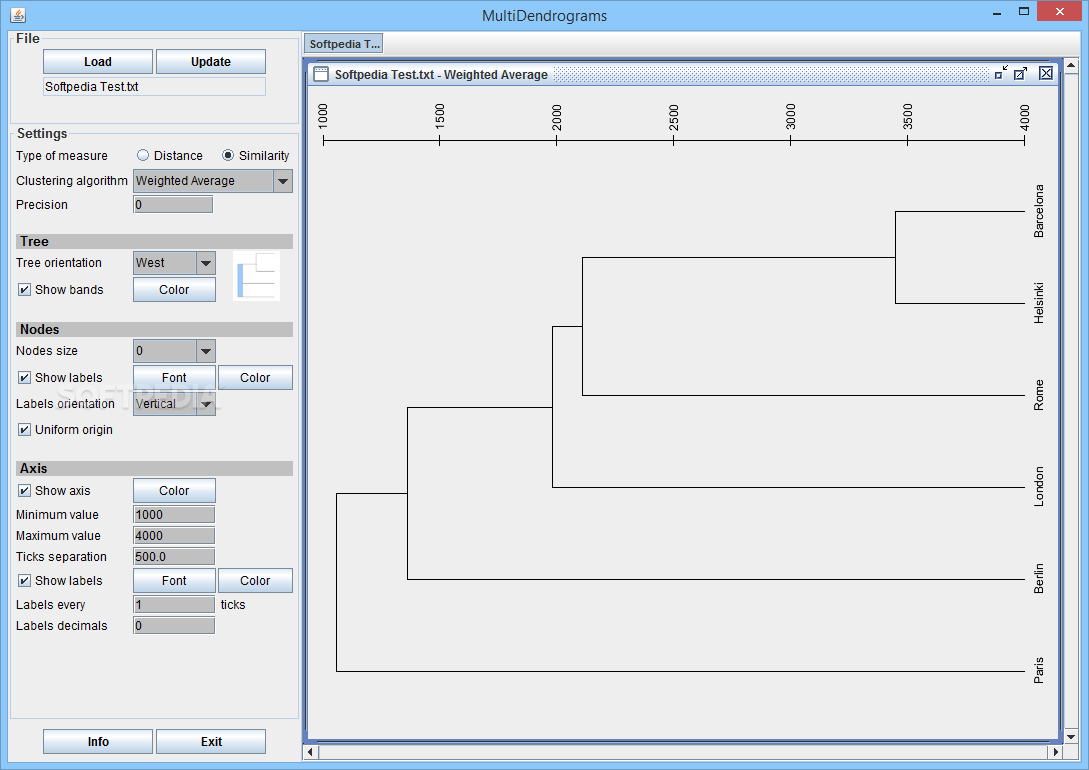Screen dimensions: 1089x770
Task: Open Nodes size dropdown
Action: click(206, 351)
